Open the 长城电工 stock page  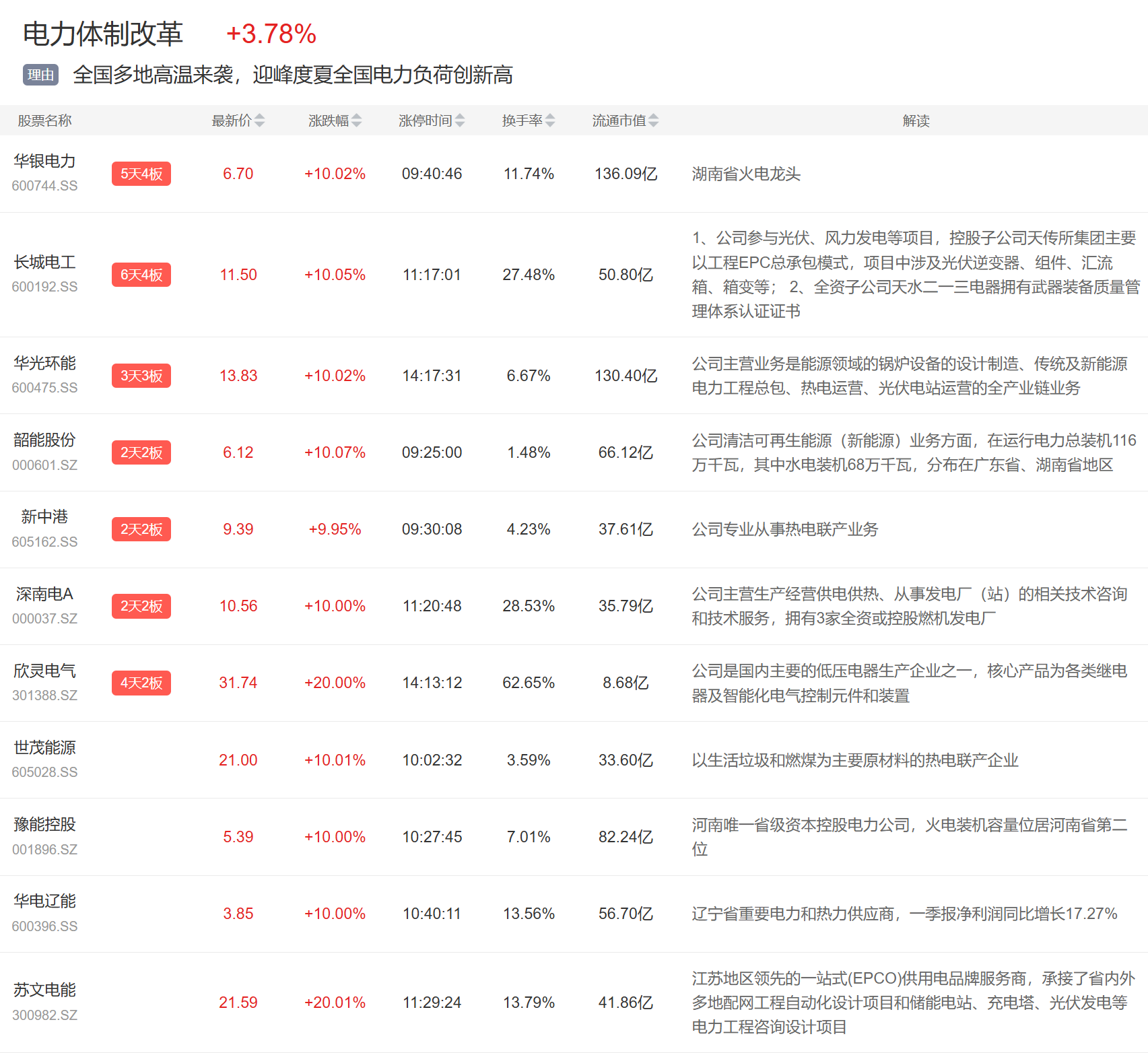click(44, 263)
